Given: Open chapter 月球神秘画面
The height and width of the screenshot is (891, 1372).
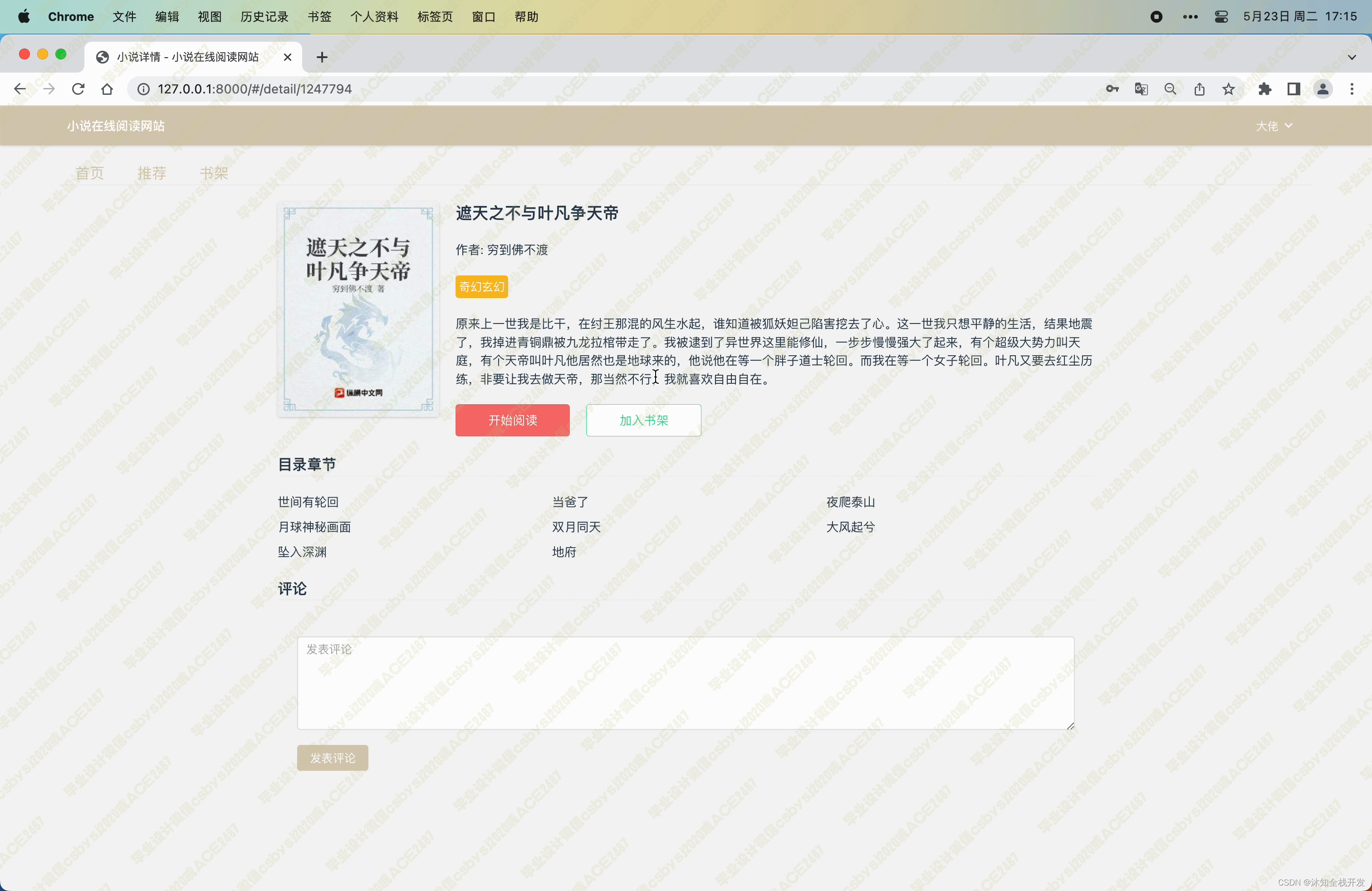Looking at the screenshot, I should coord(314,527).
